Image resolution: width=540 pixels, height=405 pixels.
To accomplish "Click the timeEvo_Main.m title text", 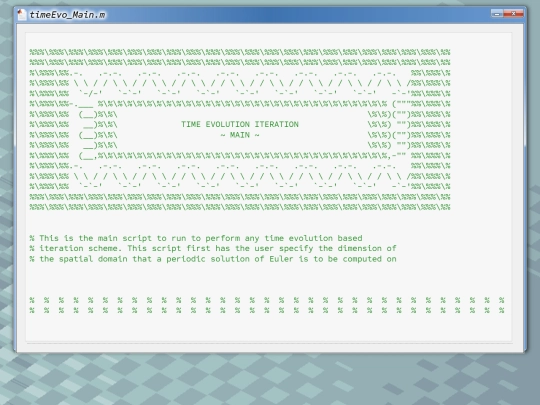I will [68, 15].
